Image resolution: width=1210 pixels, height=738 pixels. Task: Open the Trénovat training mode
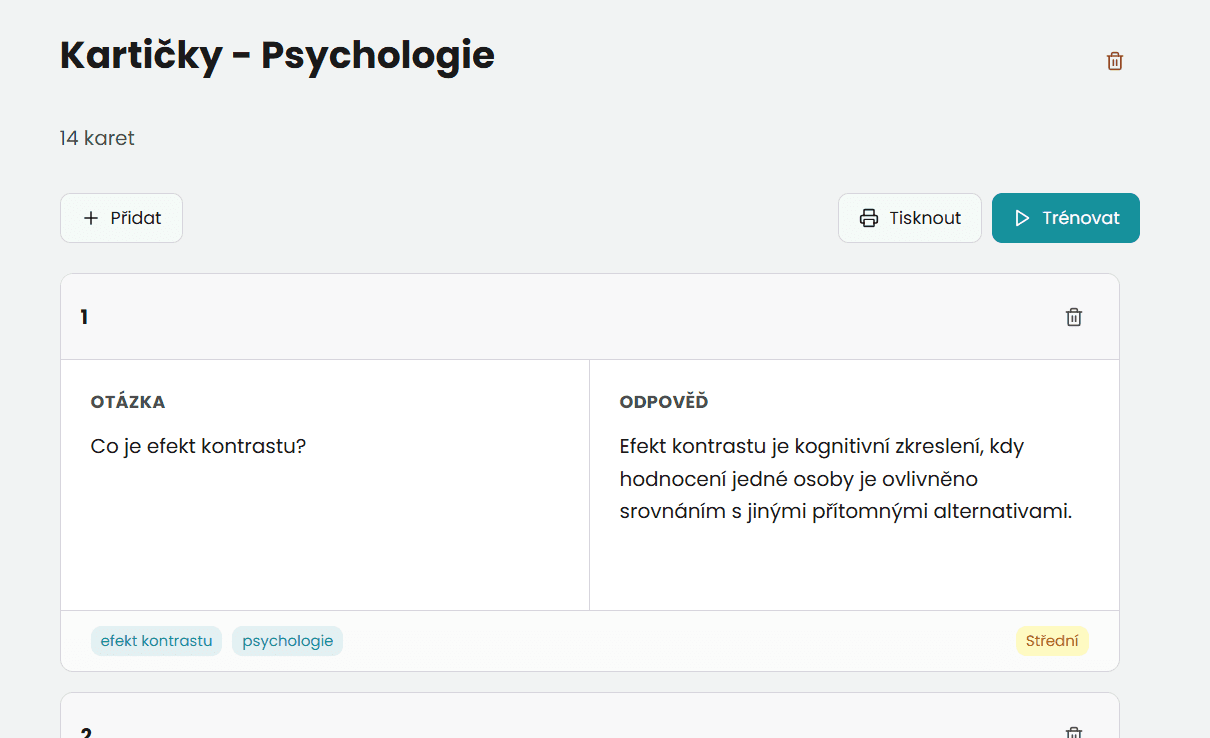click(1065, 217)
